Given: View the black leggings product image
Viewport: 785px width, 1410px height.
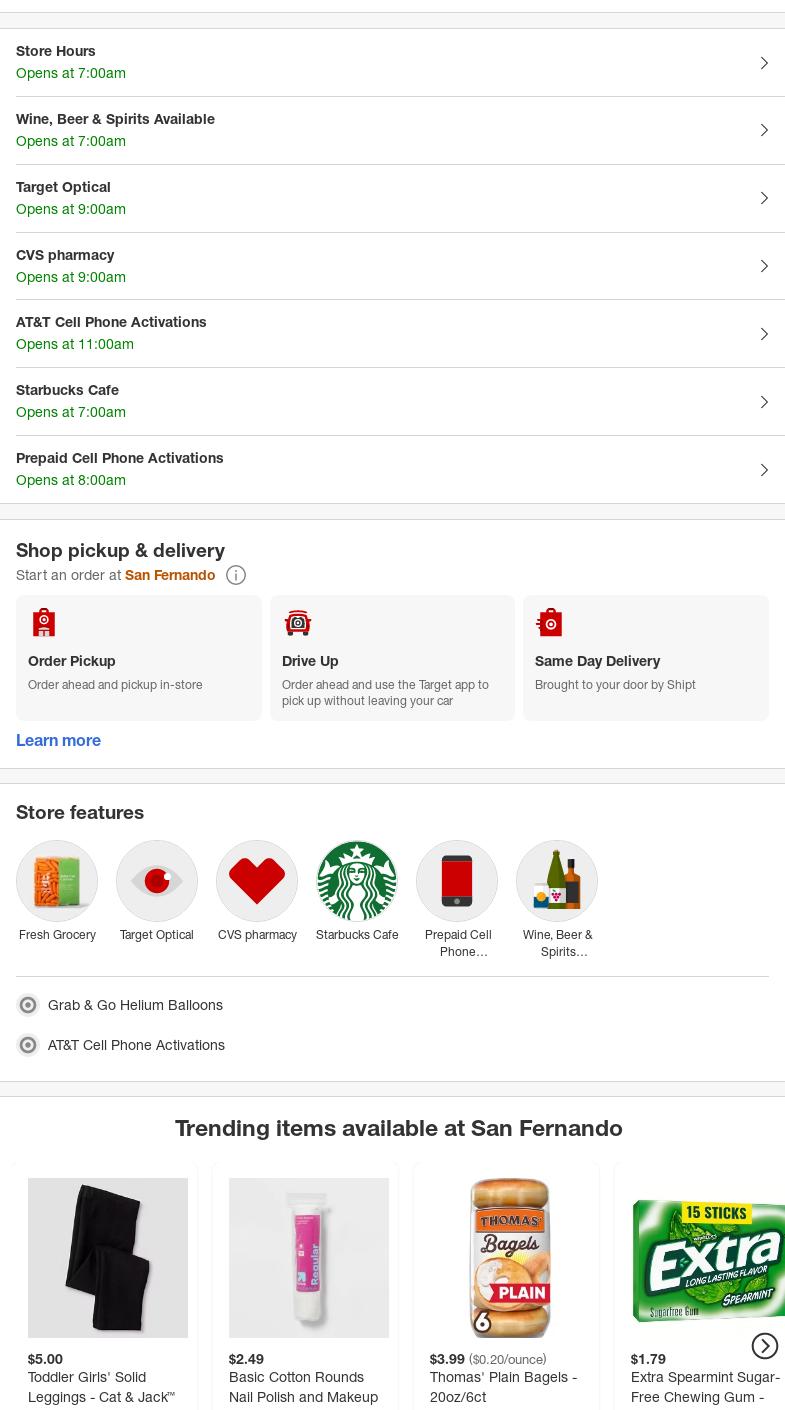Looking at the screenshot, I should [108, 1258].
